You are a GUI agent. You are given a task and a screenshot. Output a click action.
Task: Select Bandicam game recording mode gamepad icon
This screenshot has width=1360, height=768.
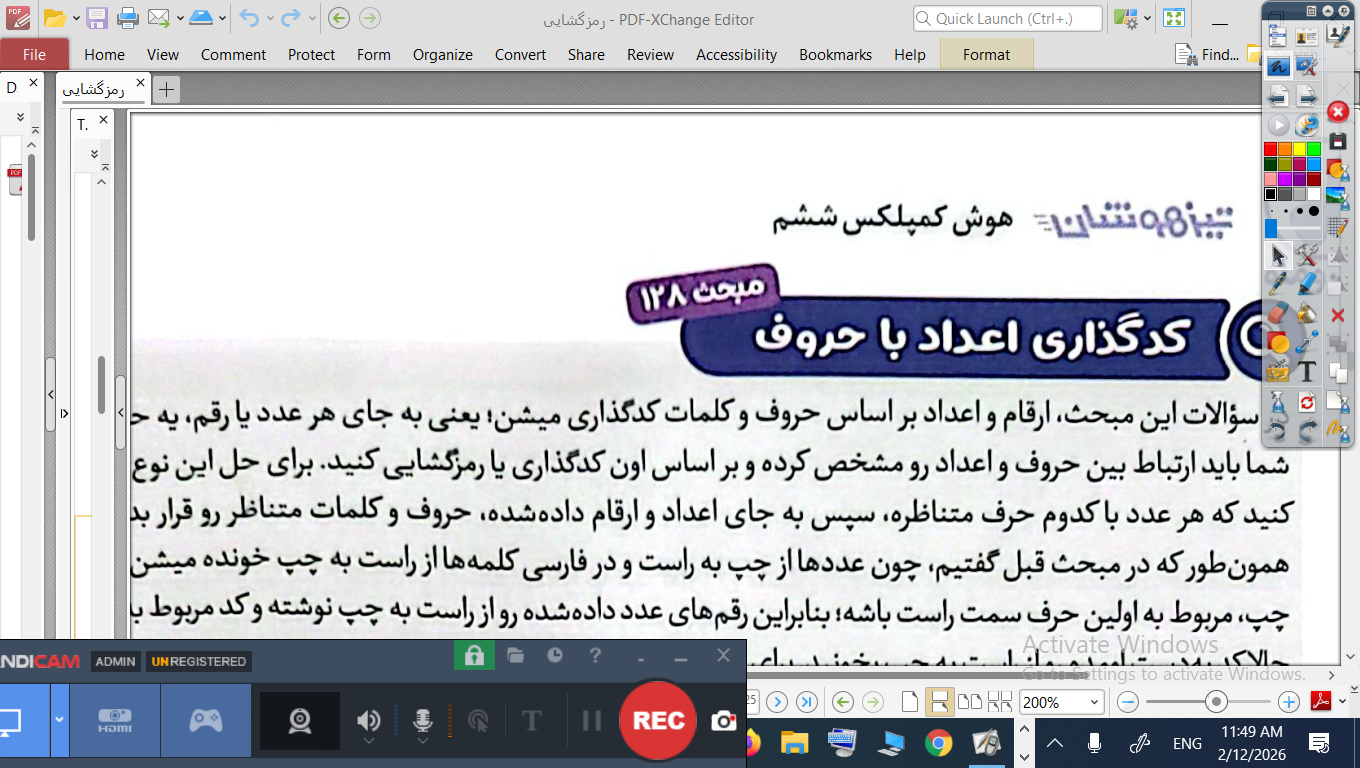pyautogui.click(x=206, y=720)
